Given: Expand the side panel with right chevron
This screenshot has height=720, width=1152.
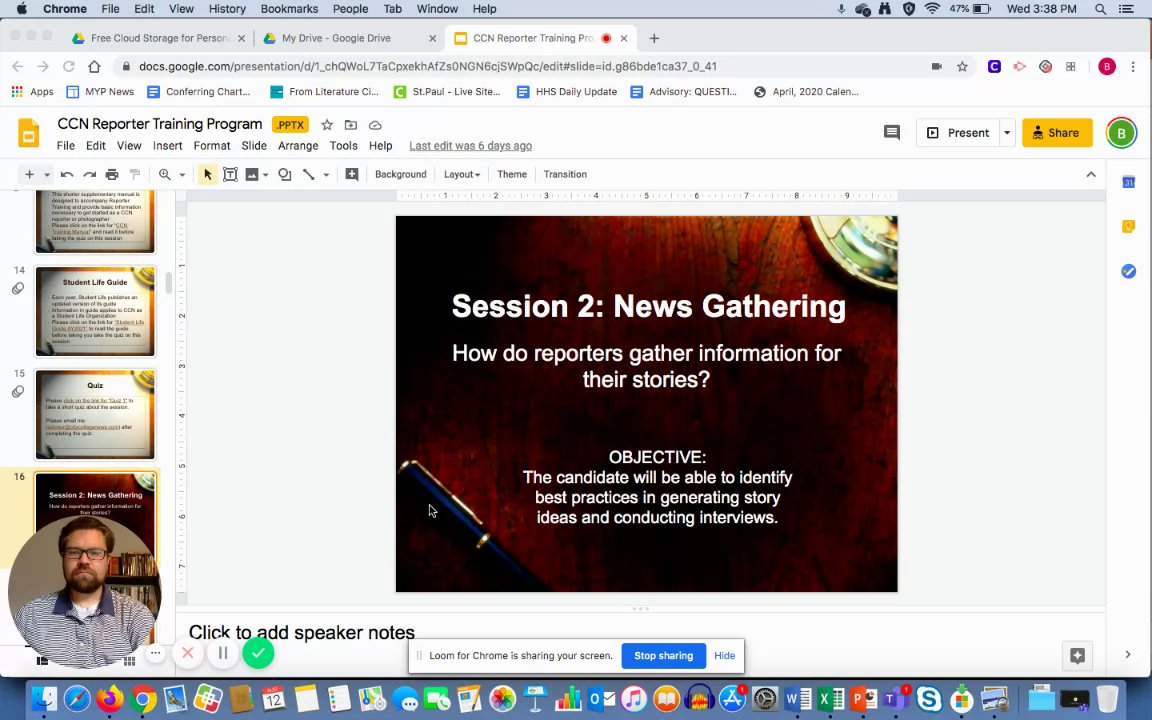Looking at the screenshot, I should click(1128, 654).
